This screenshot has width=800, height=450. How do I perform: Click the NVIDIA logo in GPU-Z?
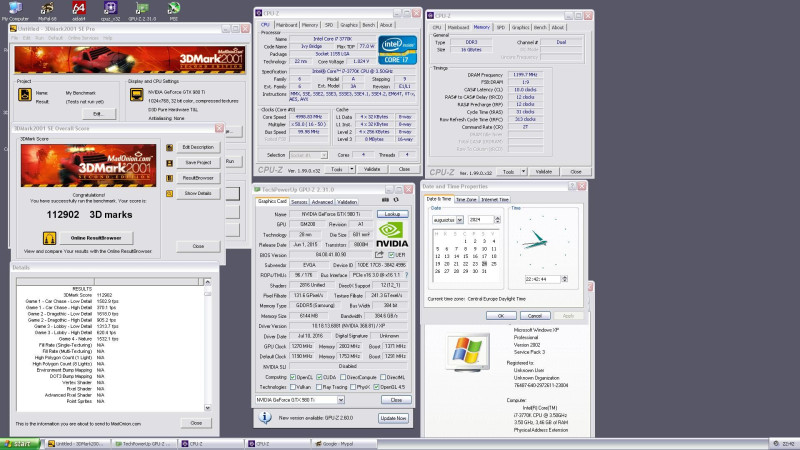(x=392, y=234)
